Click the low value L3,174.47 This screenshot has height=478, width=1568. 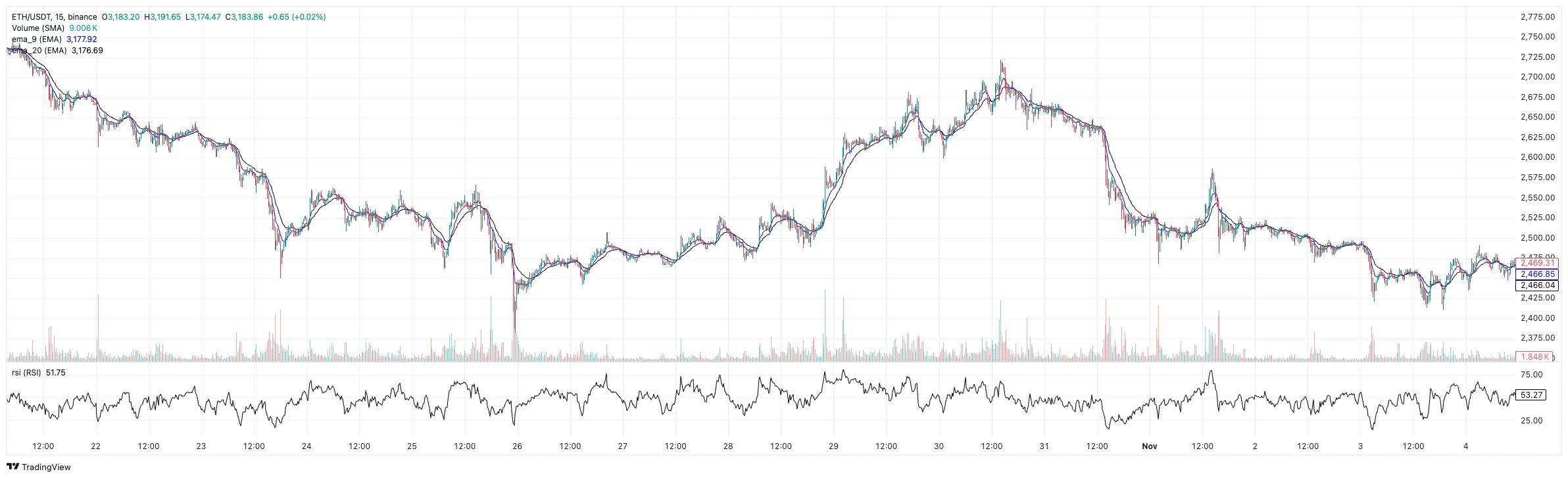[x=203, y=17]
